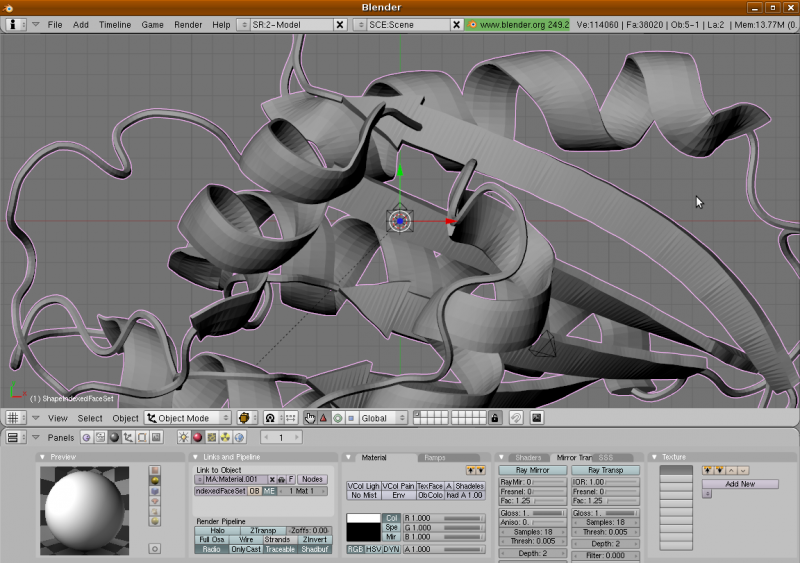This screenshot has width=800, height=563.
Task: Open the Lamp buttons icon
Action: tap(183, 438)
